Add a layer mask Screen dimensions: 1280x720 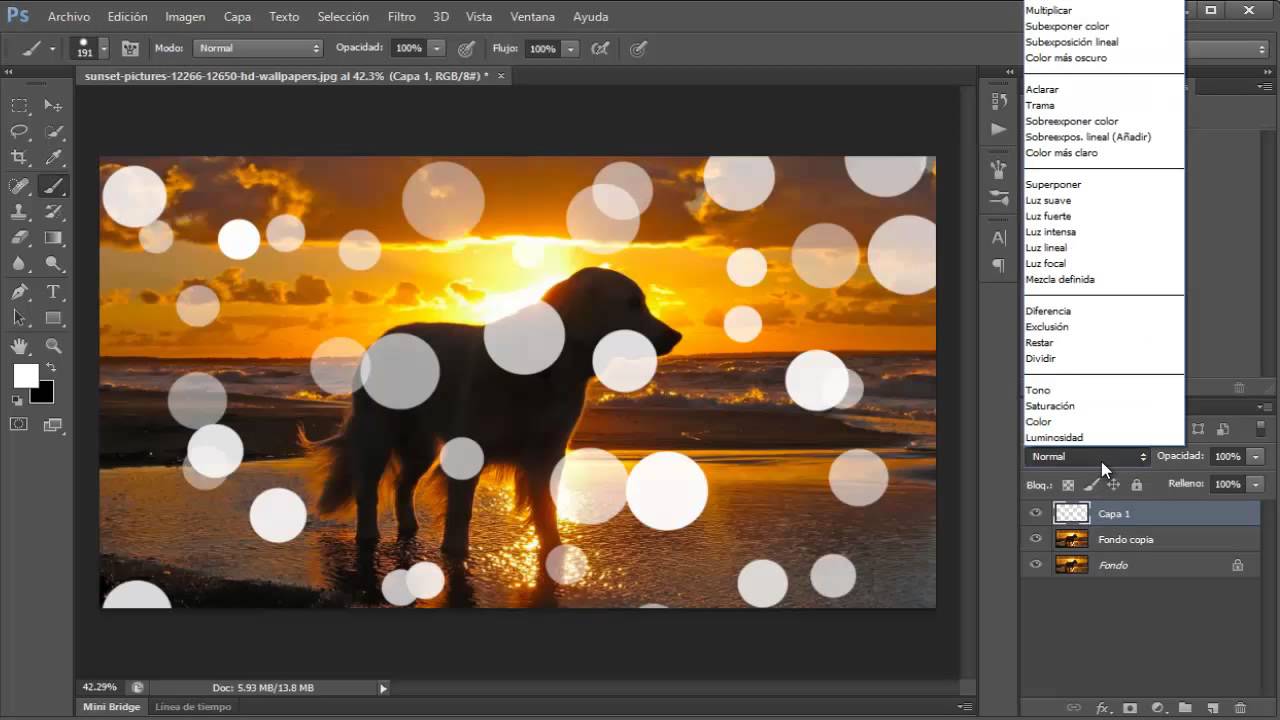(1130, 707)
